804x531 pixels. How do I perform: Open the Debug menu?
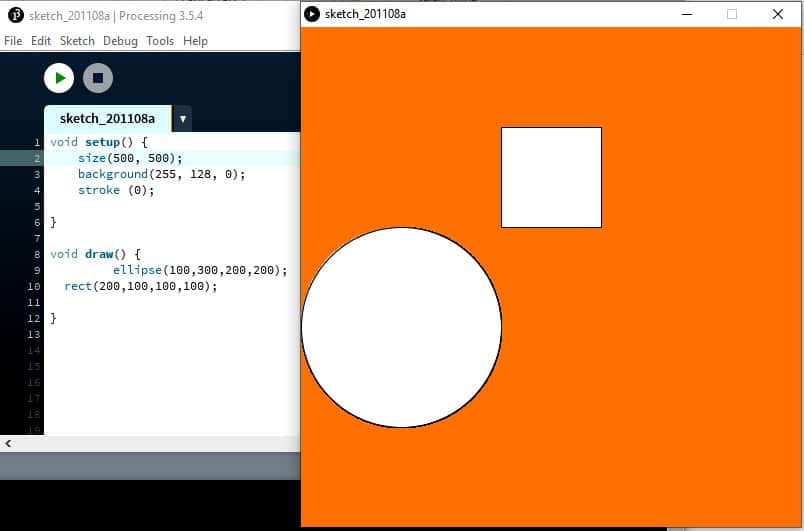pyautogui.click(x=120, y=41)
